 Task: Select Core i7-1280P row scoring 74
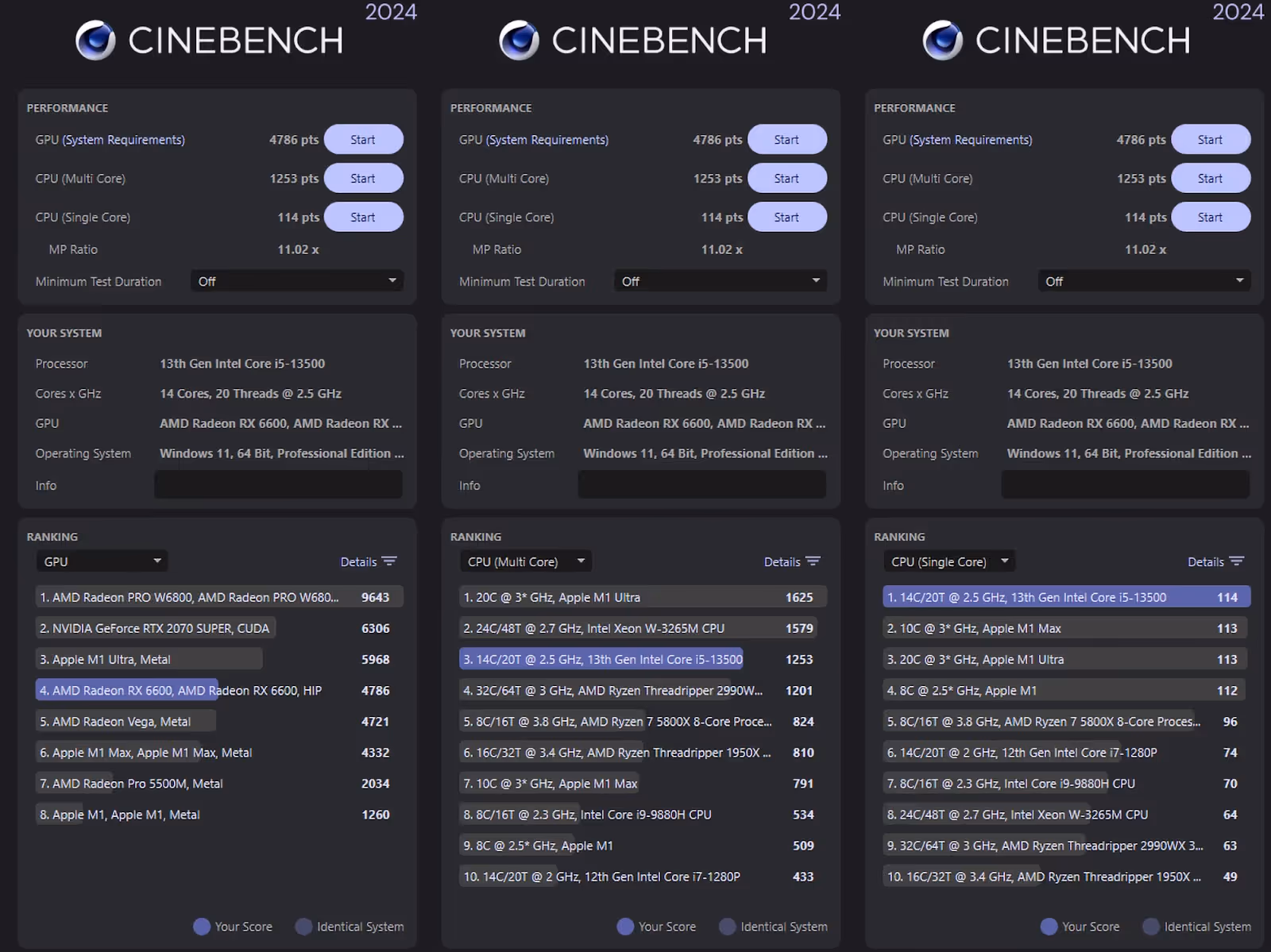[x=1067, y=752]
